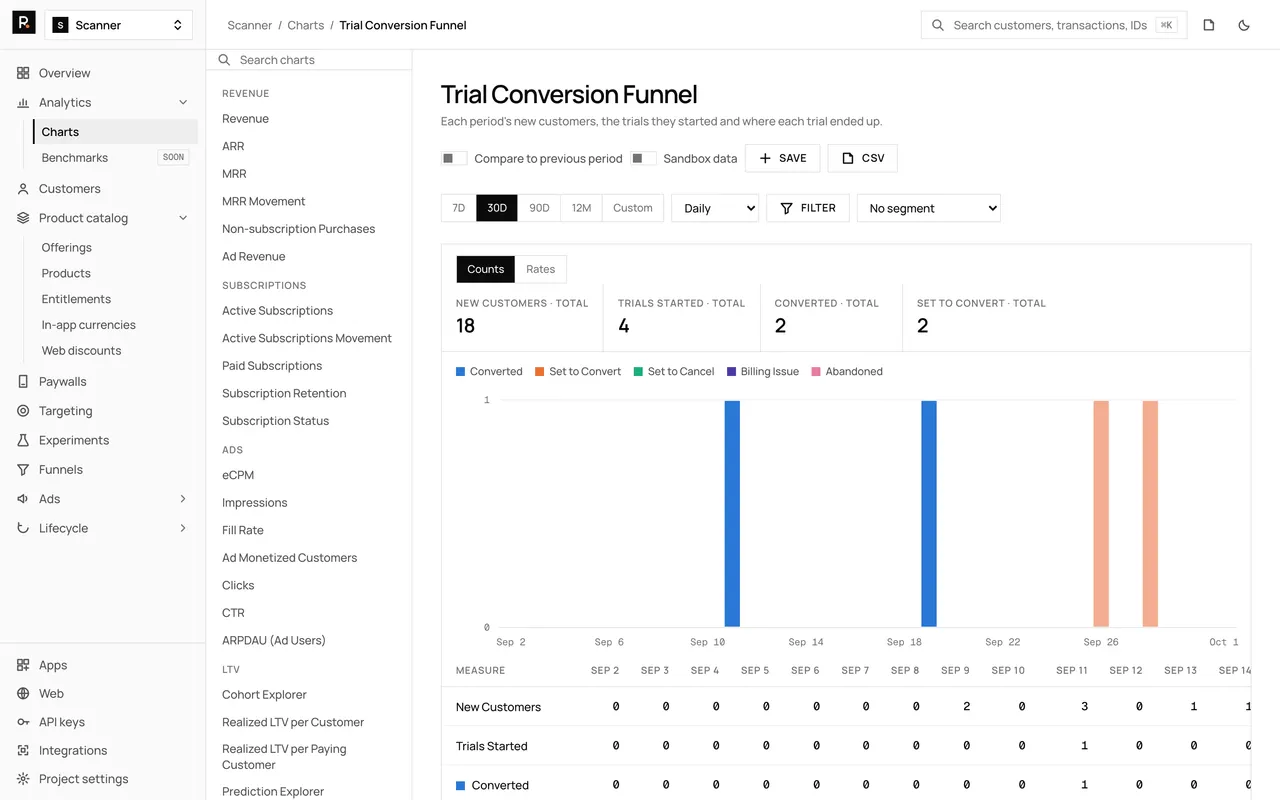Image resolution: width=1280 pixels, height=800 pixels.
Task: Open the Daily resolution dropdown
Action: click(715, 208)
